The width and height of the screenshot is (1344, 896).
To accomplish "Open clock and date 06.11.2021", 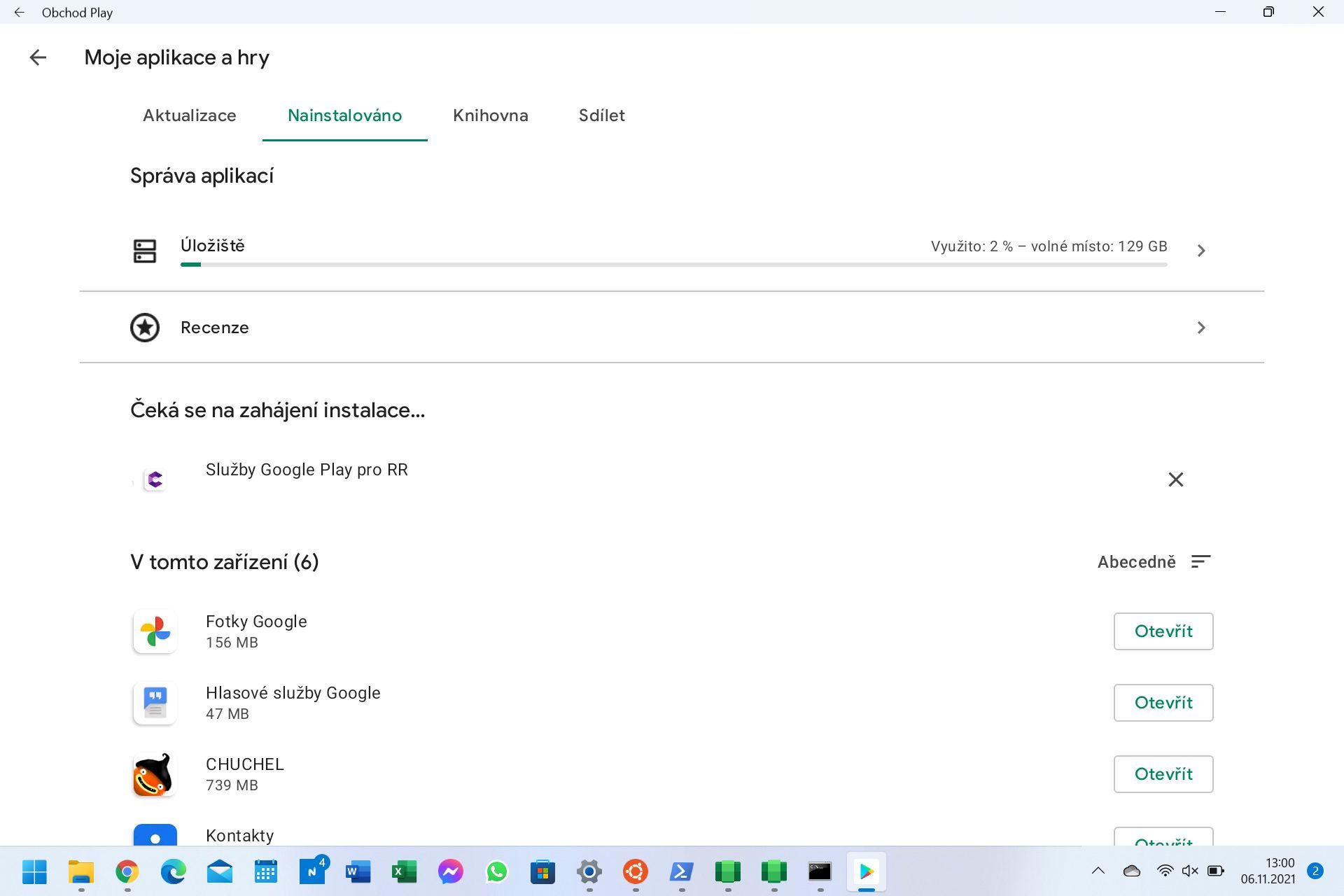I will coord(1268,871).
